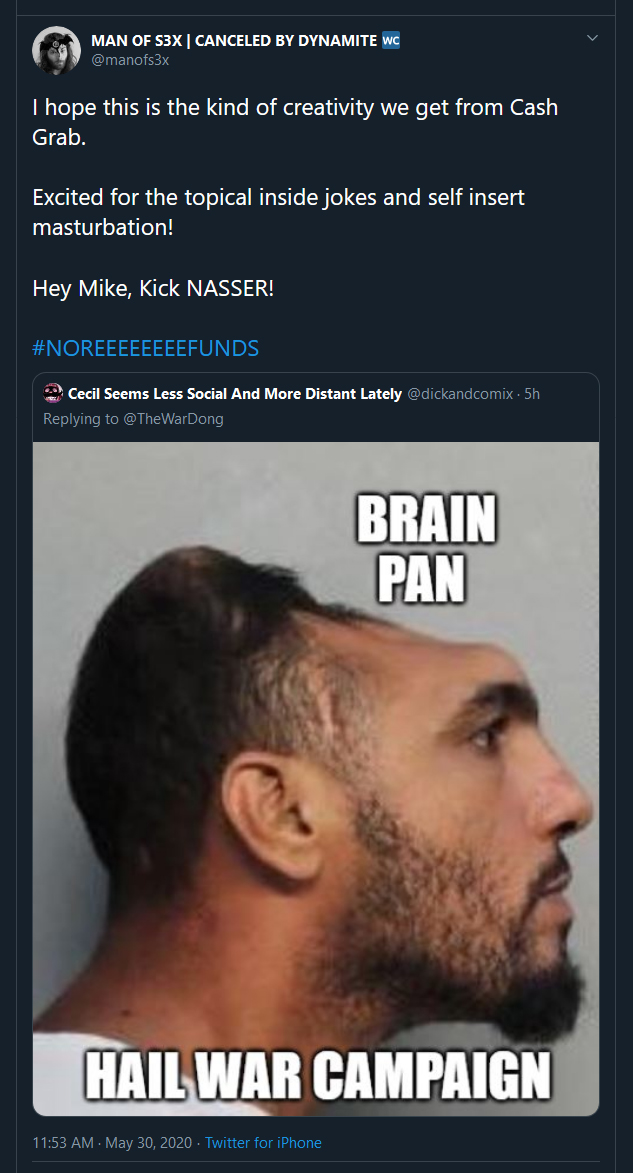This screenshot has width=633, height=1173.
Task: Click the @TheWarDong reply mention
Action: tap(173, 419)
